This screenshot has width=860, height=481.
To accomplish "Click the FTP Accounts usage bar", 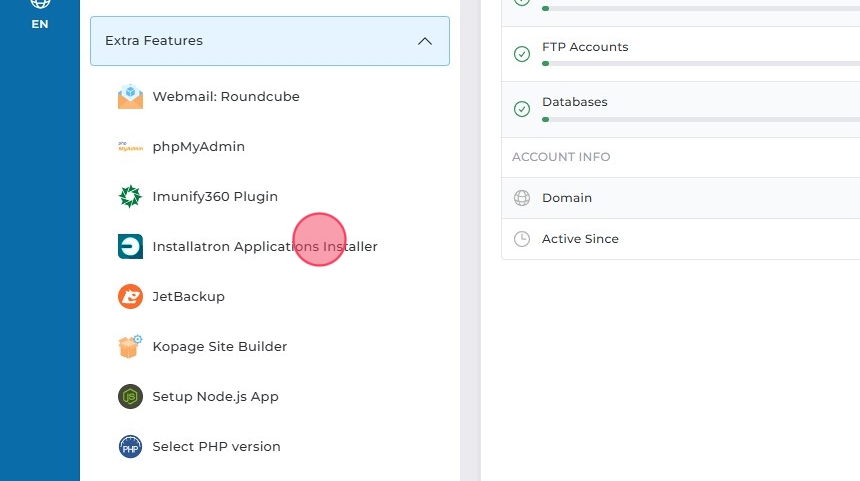I will pos(700,63).
